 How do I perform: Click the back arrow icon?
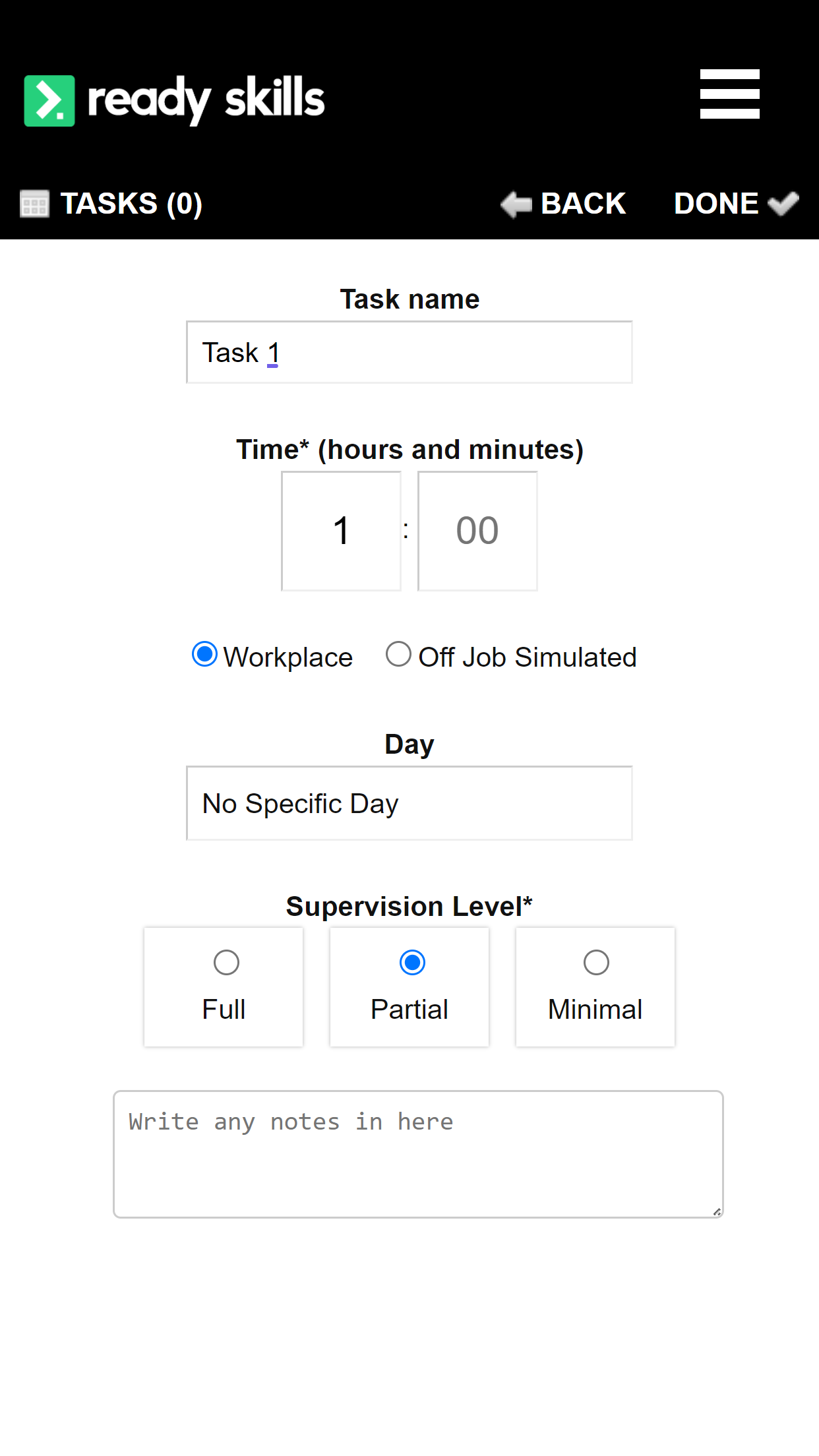(516, 204)
